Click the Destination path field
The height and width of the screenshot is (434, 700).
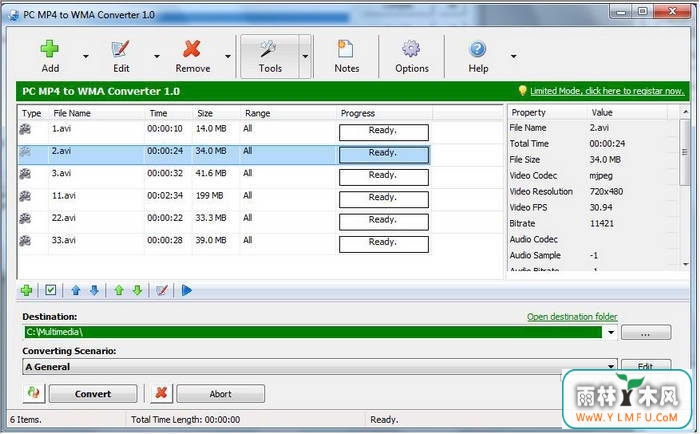point(312,332)
